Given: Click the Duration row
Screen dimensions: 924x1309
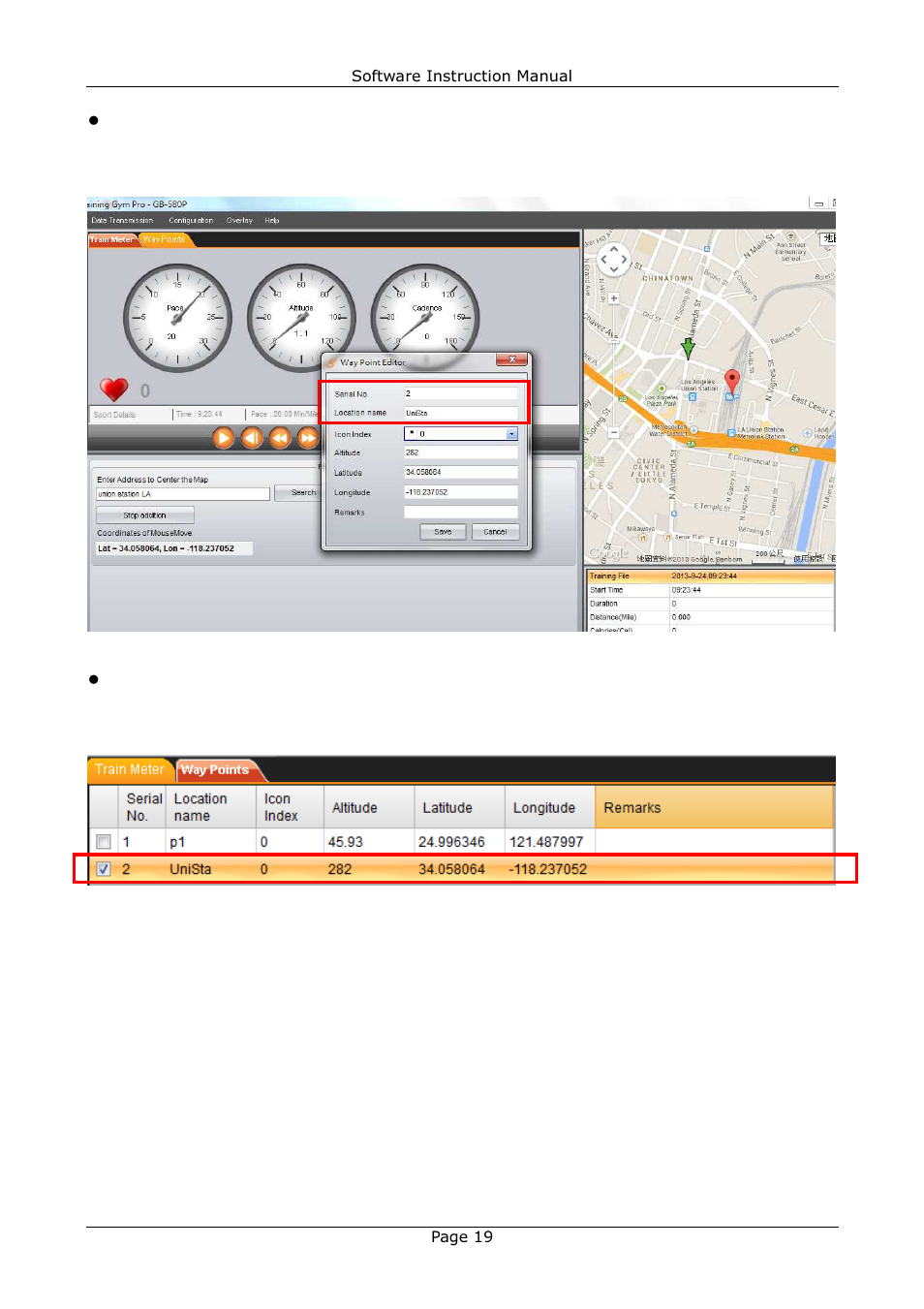Looking at the screenshot, I should 711,604.
